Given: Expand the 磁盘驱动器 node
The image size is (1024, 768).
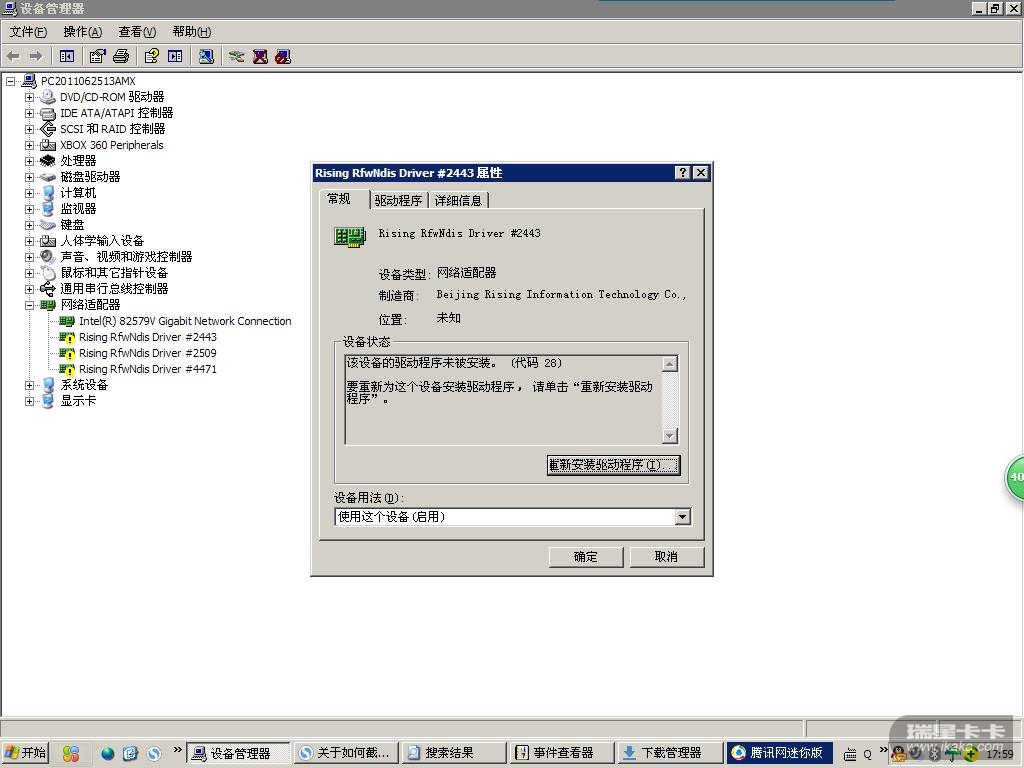Looking at the screenshot, I should coord(29,177).
